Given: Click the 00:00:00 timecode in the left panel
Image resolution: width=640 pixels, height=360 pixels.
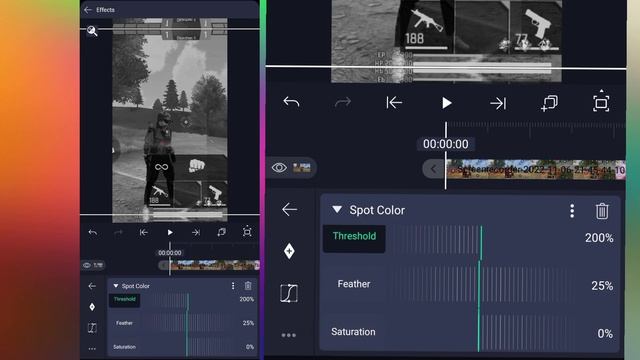Looking at the screenshot, I should [170, 253].
